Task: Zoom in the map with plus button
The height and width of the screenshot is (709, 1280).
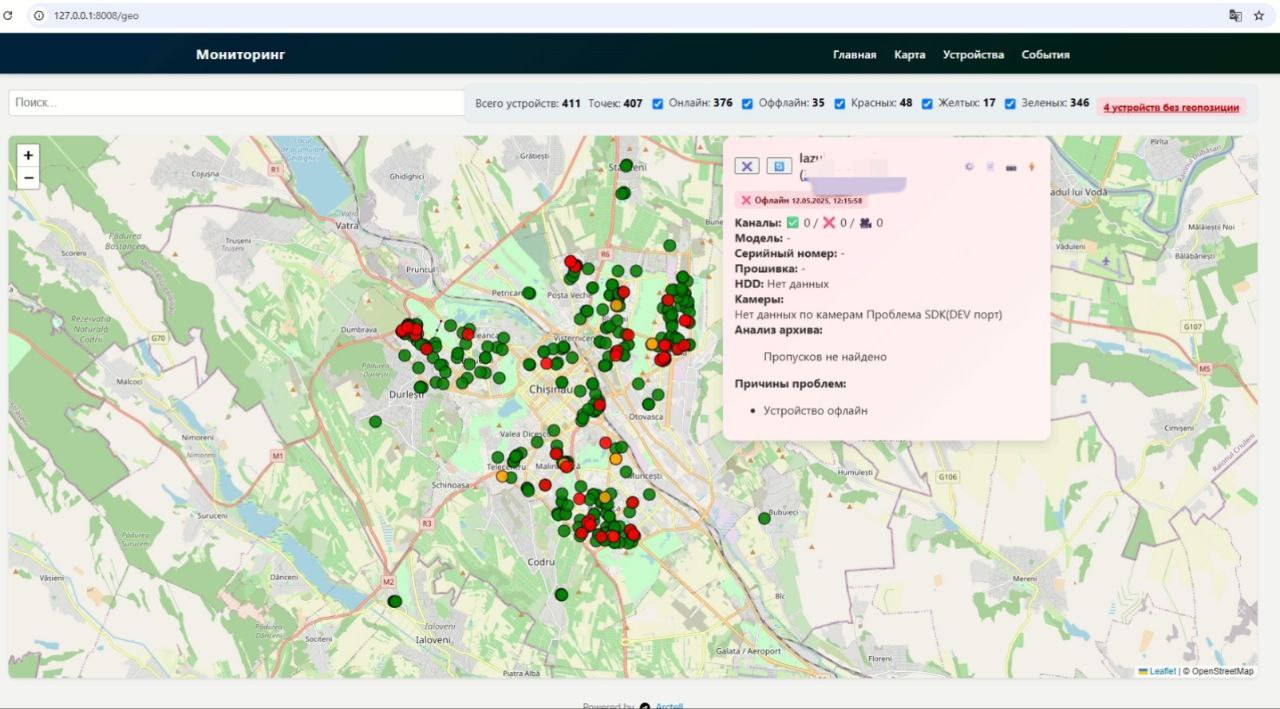Action: click(x=28, y=155)
